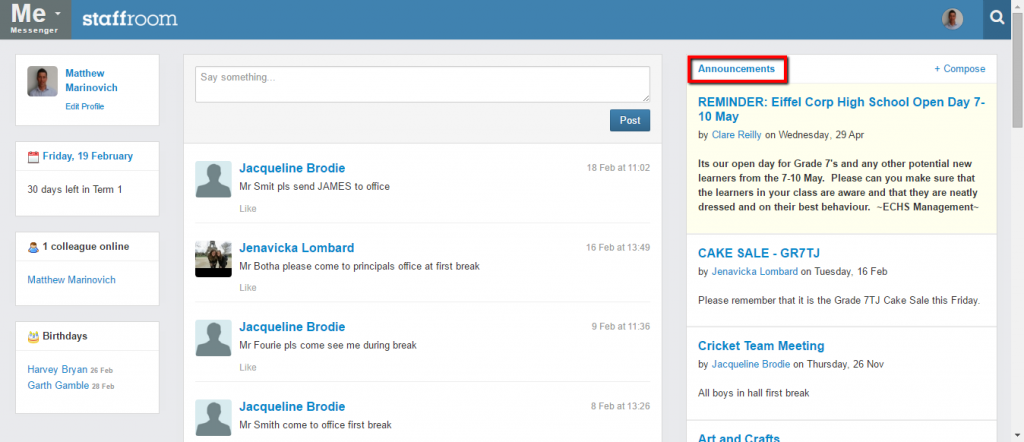
Task: Click Edit Profile link
Action: (x=84, y=106)
